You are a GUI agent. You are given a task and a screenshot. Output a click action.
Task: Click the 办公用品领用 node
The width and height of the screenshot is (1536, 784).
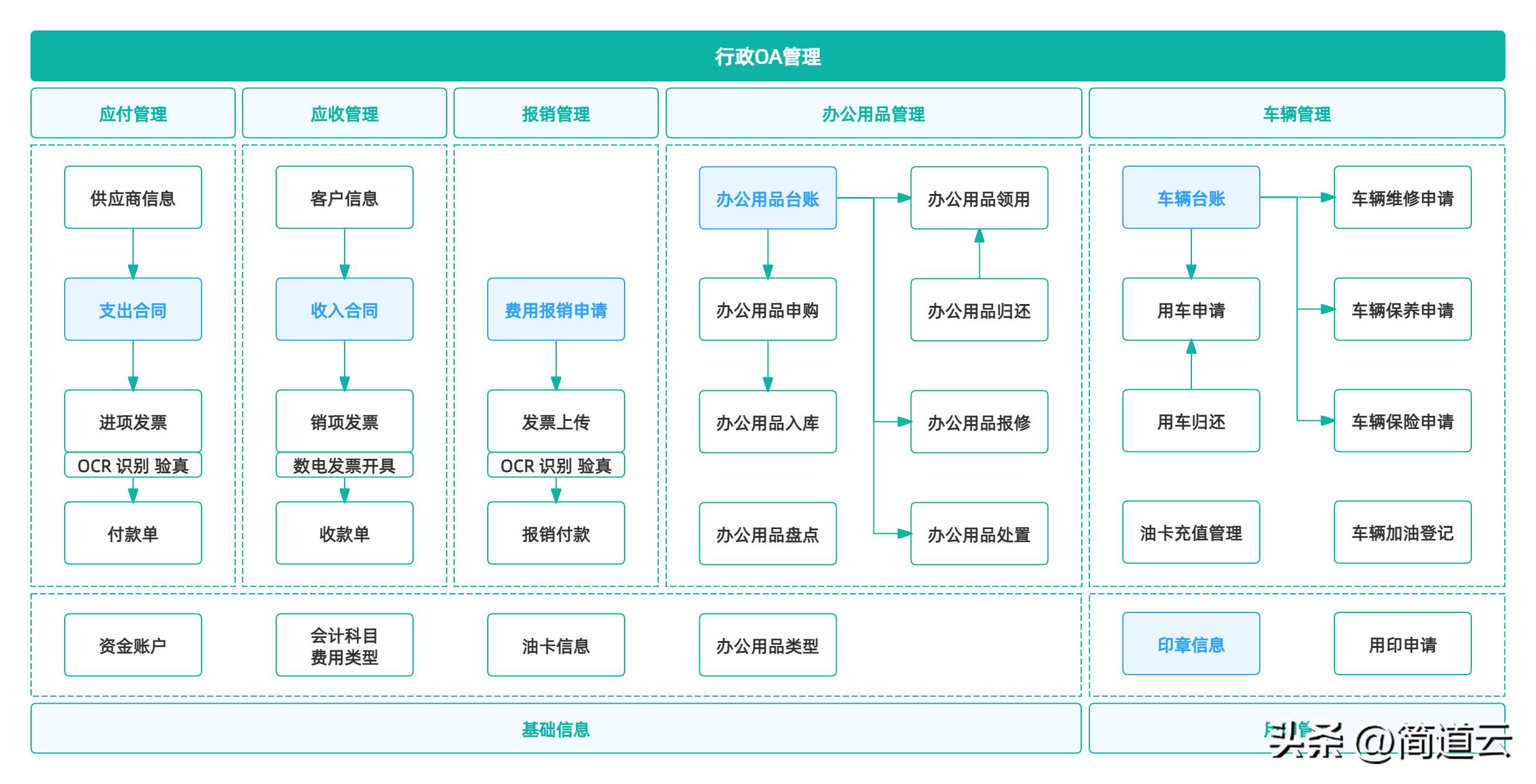pos(979,198)
